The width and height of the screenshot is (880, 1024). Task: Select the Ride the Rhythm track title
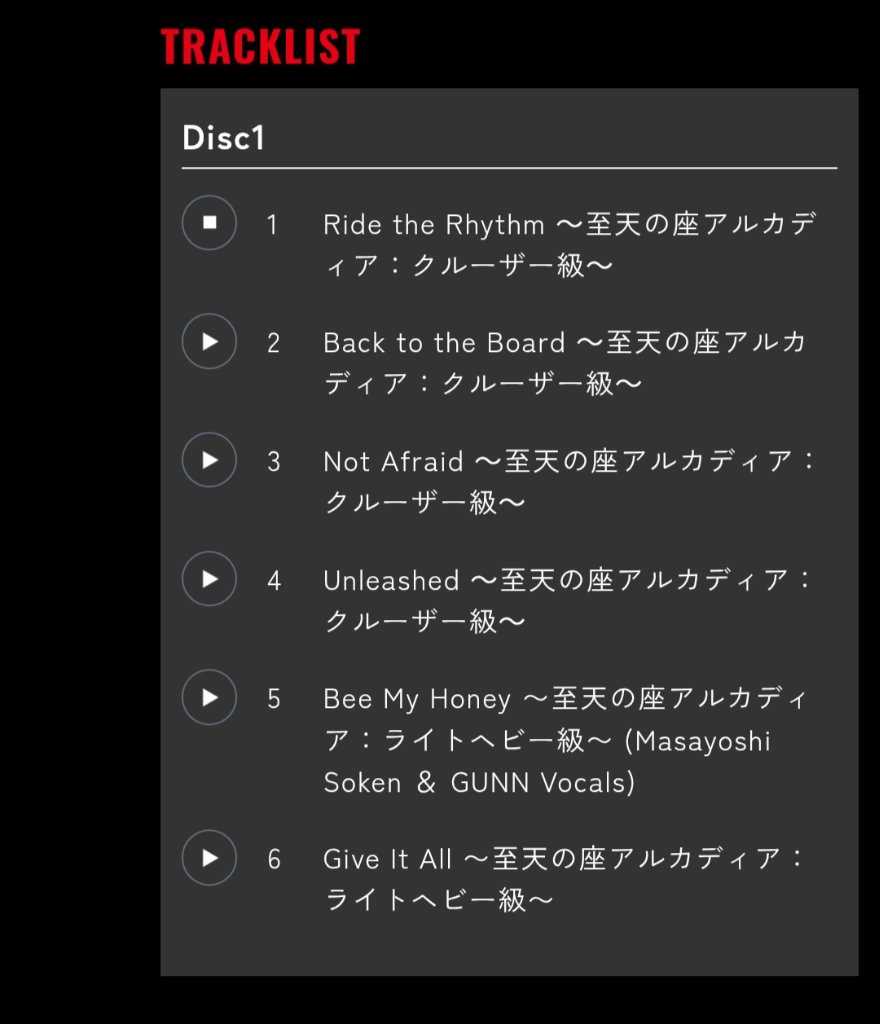[x=569, y=245]
